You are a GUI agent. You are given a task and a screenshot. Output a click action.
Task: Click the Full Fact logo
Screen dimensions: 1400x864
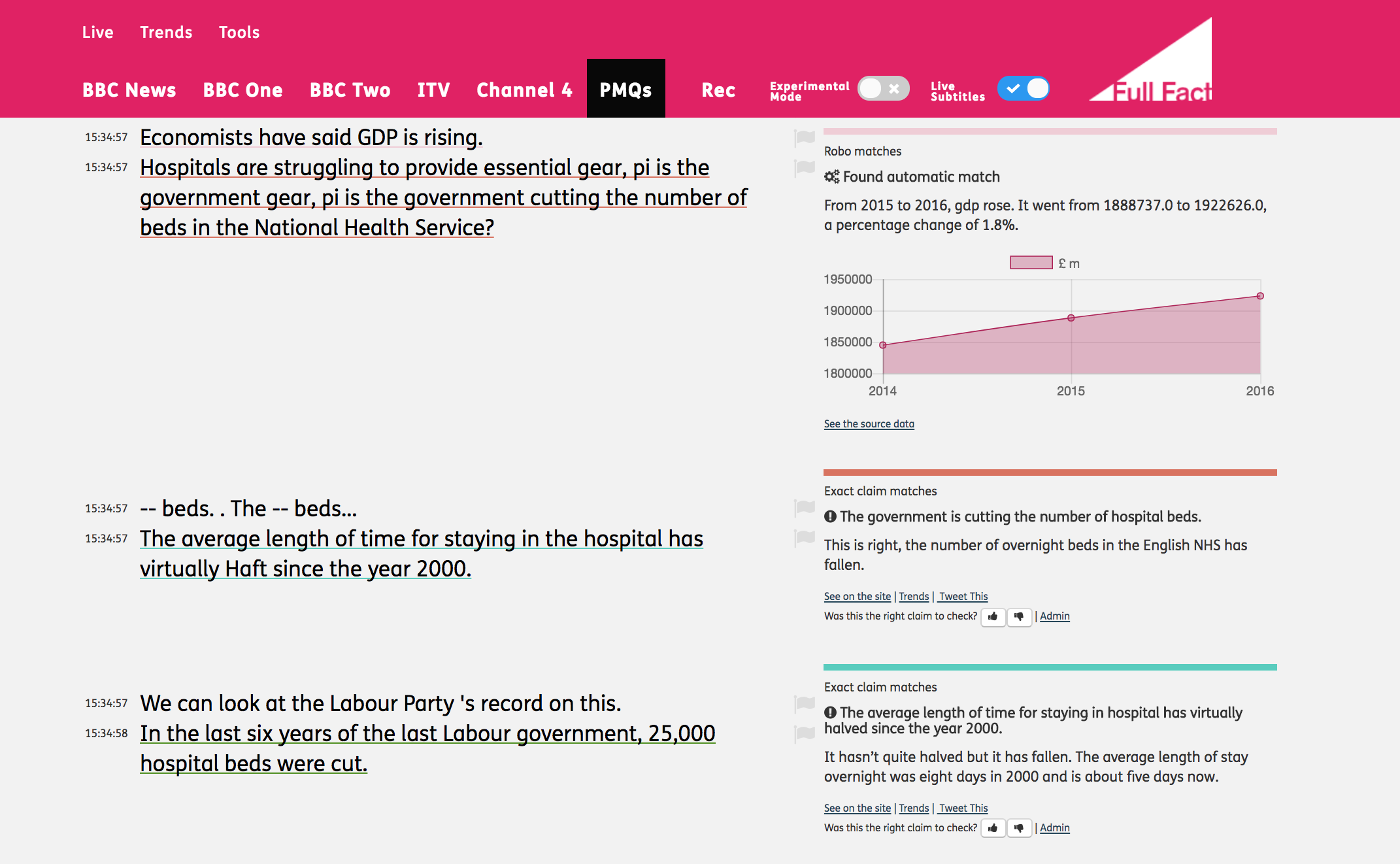[x=1152, y=62]
